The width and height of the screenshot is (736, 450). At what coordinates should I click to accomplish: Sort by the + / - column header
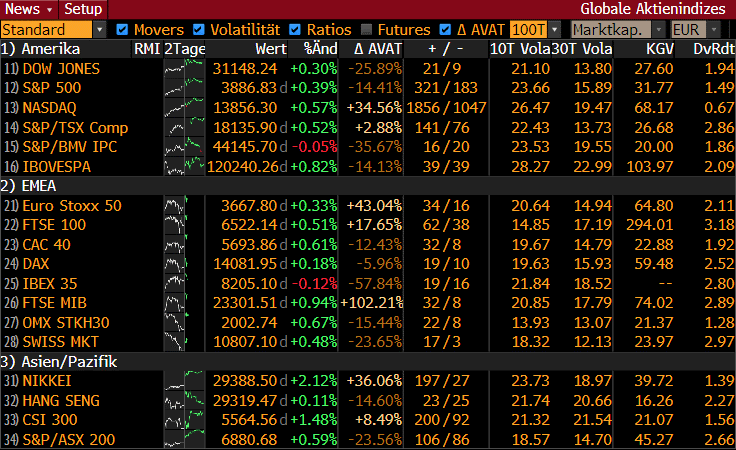(446, 49)
